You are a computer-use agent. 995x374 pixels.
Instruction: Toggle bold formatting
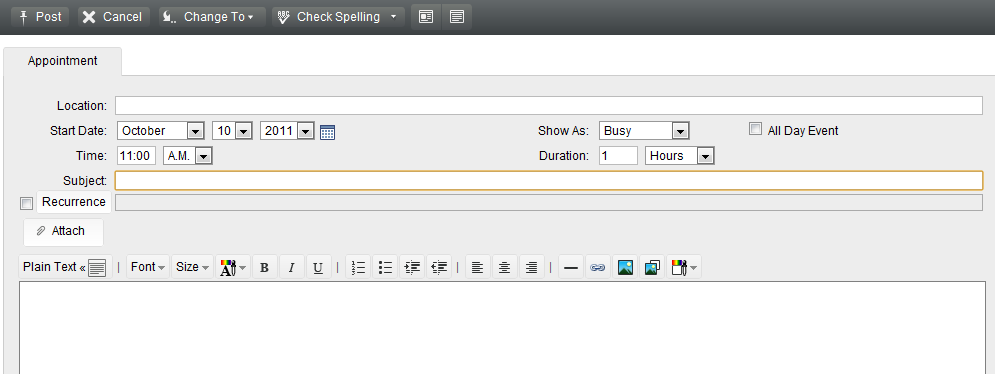click(x=265, y=268)
